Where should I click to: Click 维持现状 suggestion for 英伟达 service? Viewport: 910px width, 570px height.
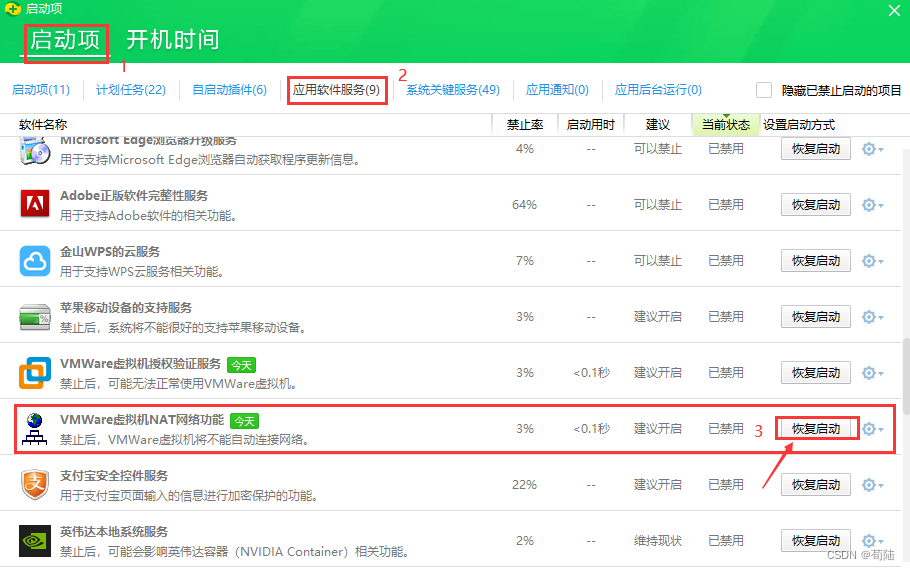658,541
